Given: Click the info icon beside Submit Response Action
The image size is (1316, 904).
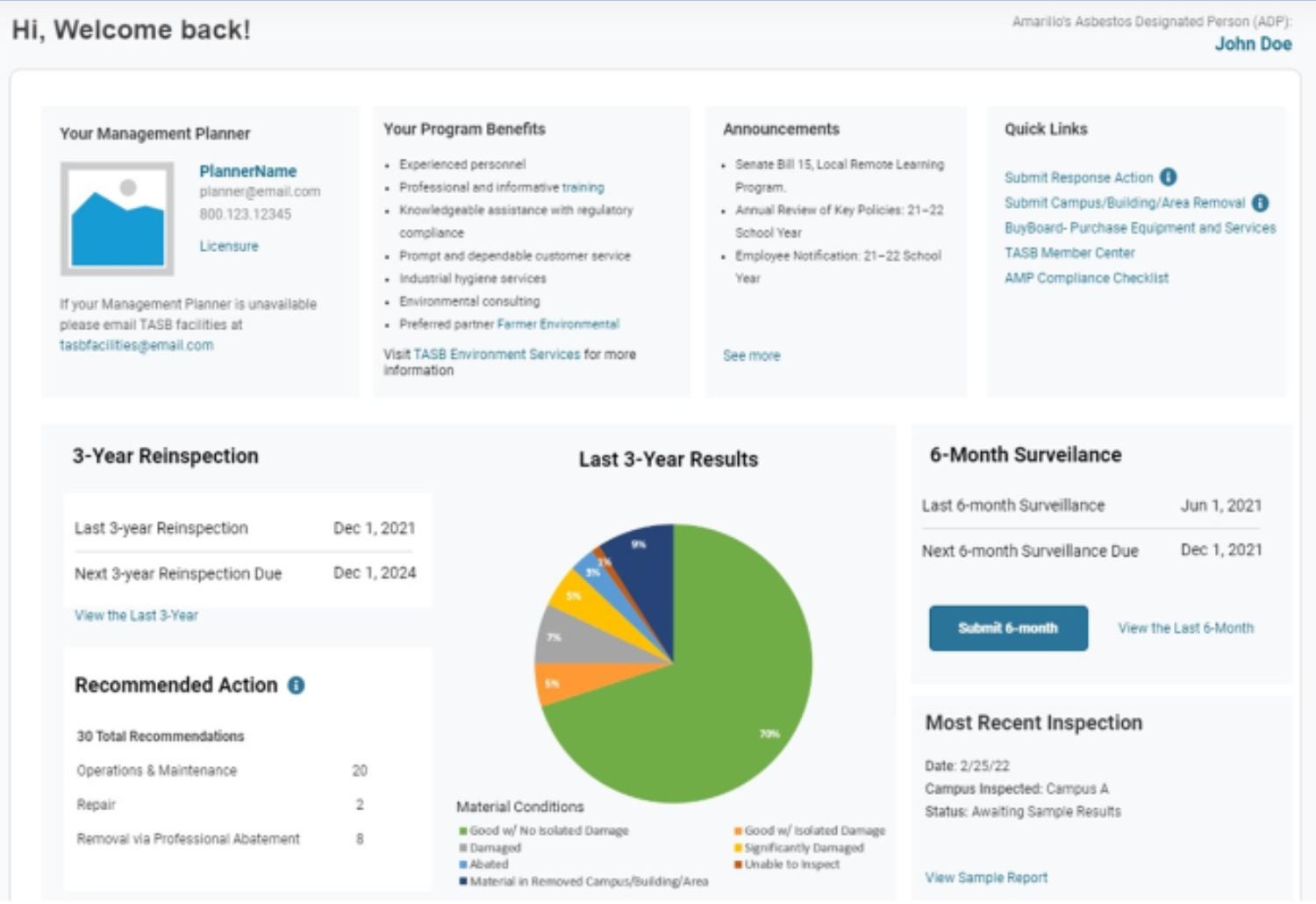Looking at the screenshot, I should 1167,177.
